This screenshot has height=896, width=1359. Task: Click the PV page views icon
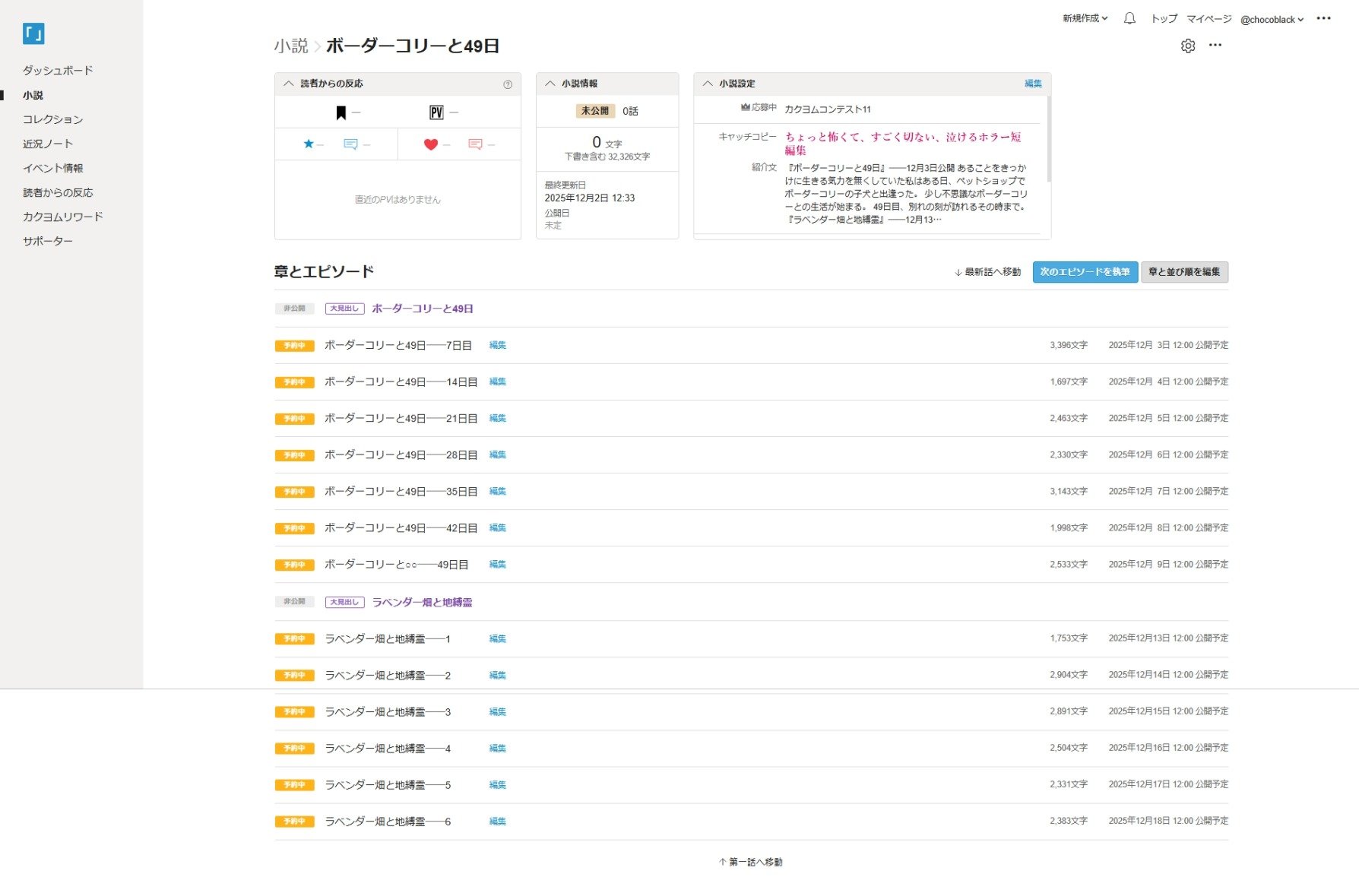pos(436,113)
